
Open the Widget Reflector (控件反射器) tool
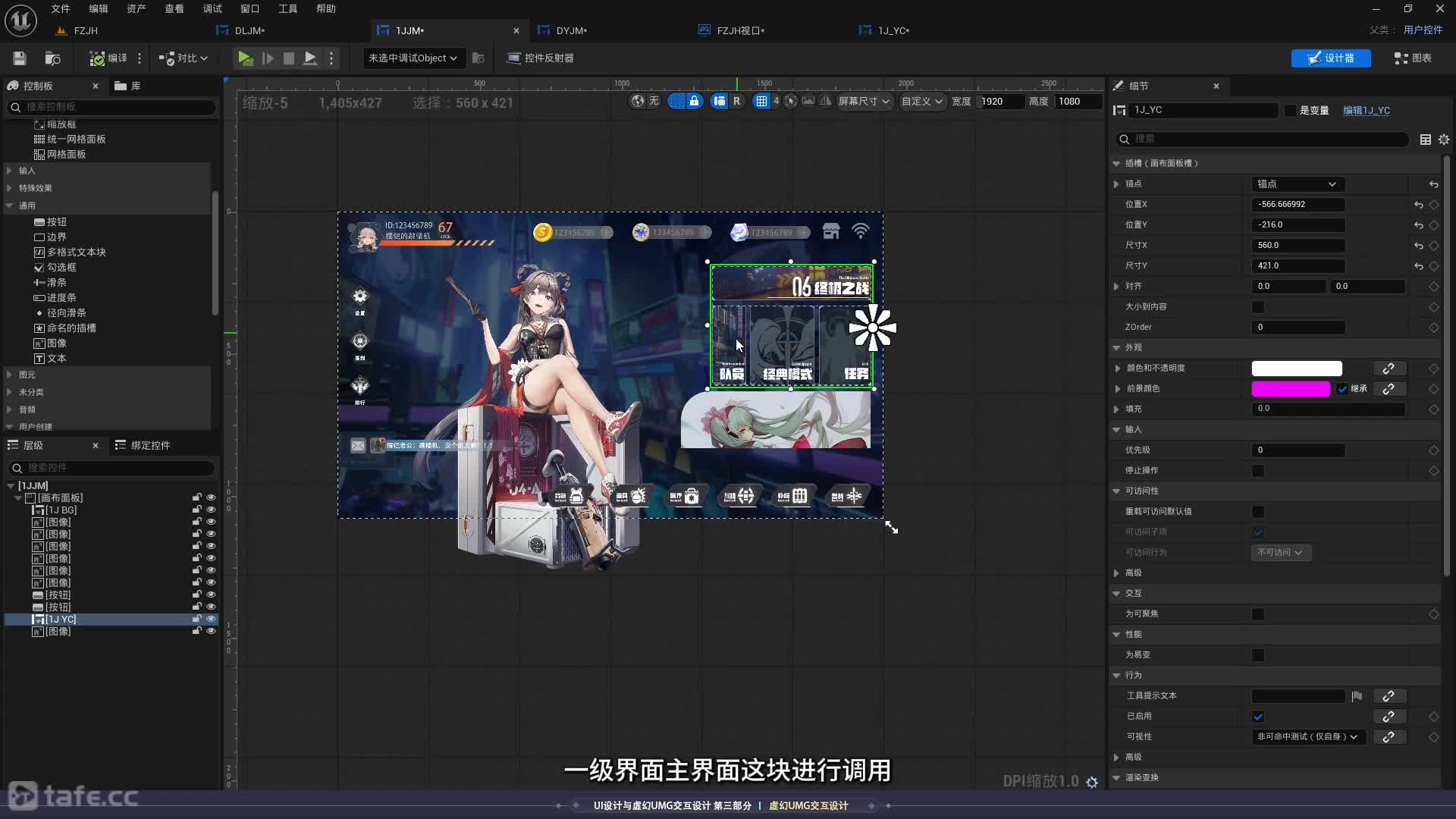[540, 58]
